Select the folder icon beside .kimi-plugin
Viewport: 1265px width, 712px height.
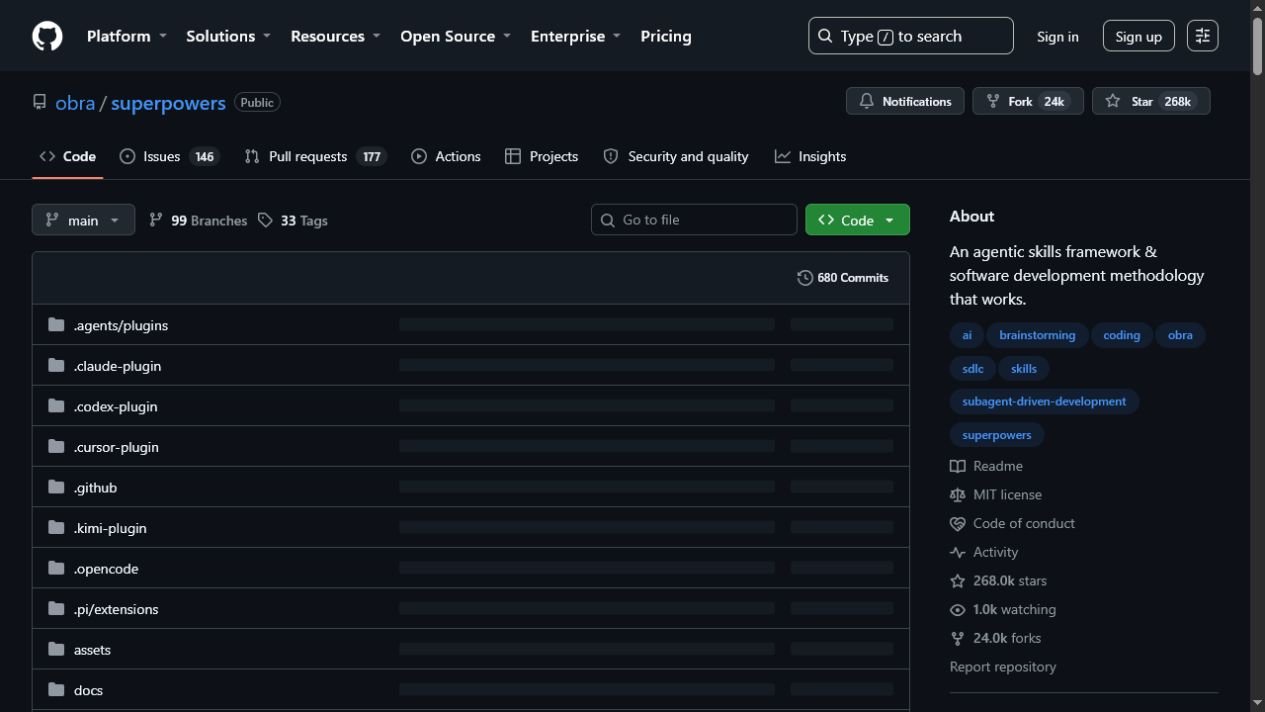click(56, 527)
